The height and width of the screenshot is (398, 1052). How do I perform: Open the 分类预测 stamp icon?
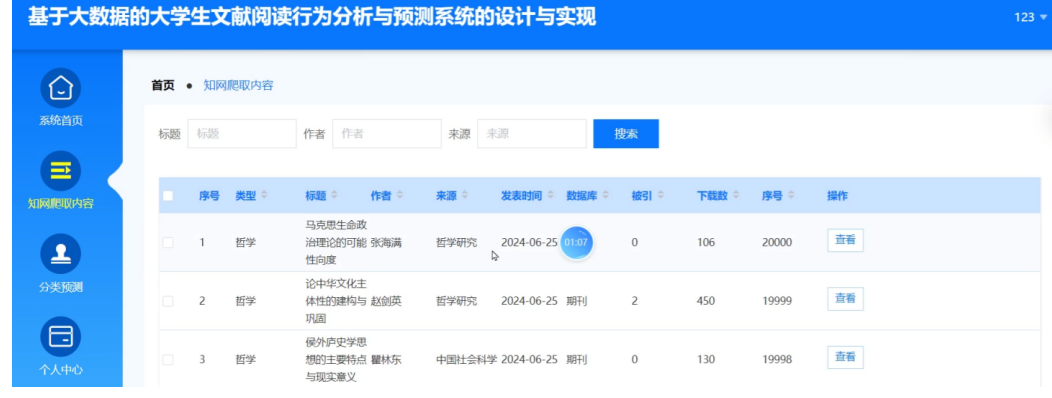(61, 254)
